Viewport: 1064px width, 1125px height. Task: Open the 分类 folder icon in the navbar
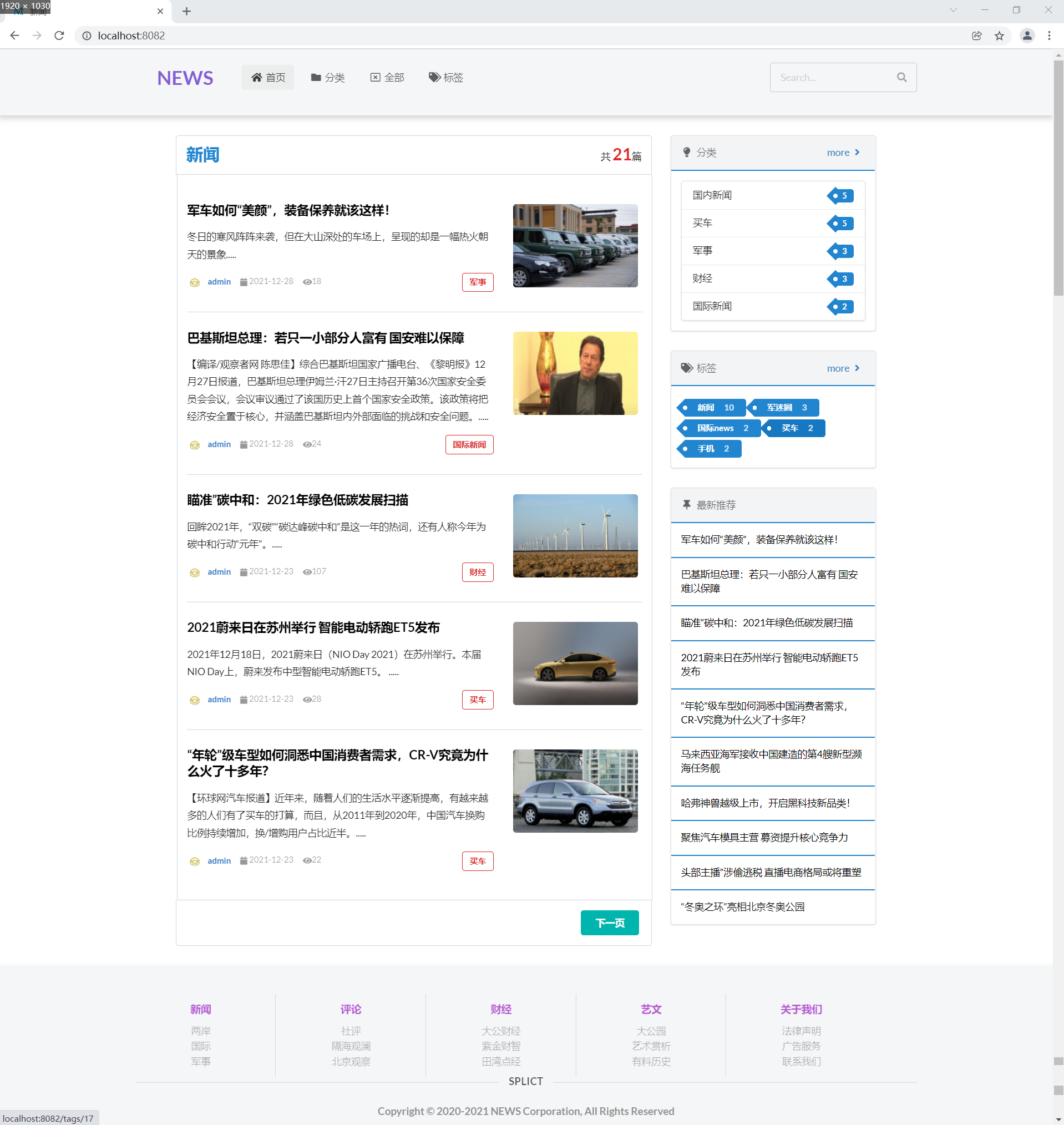click(x=316, y=77)
